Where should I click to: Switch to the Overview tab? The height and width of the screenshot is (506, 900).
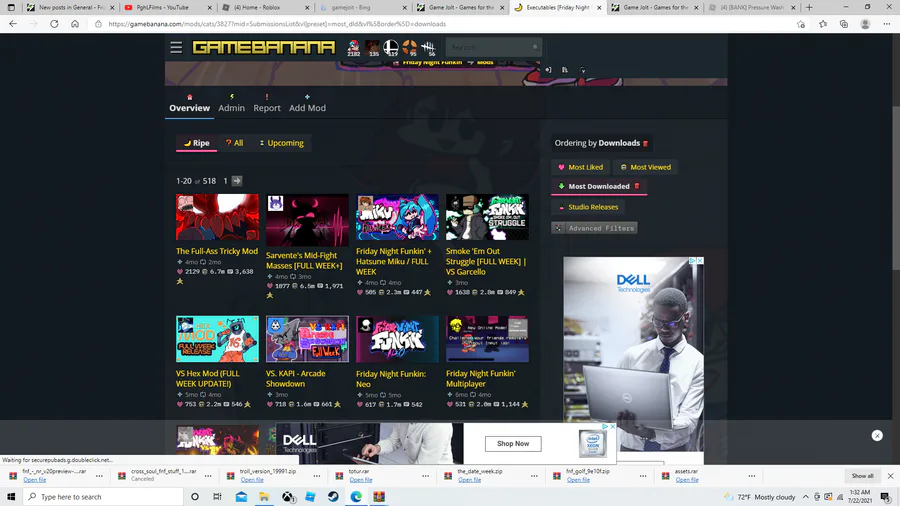[x=189, y=103]
